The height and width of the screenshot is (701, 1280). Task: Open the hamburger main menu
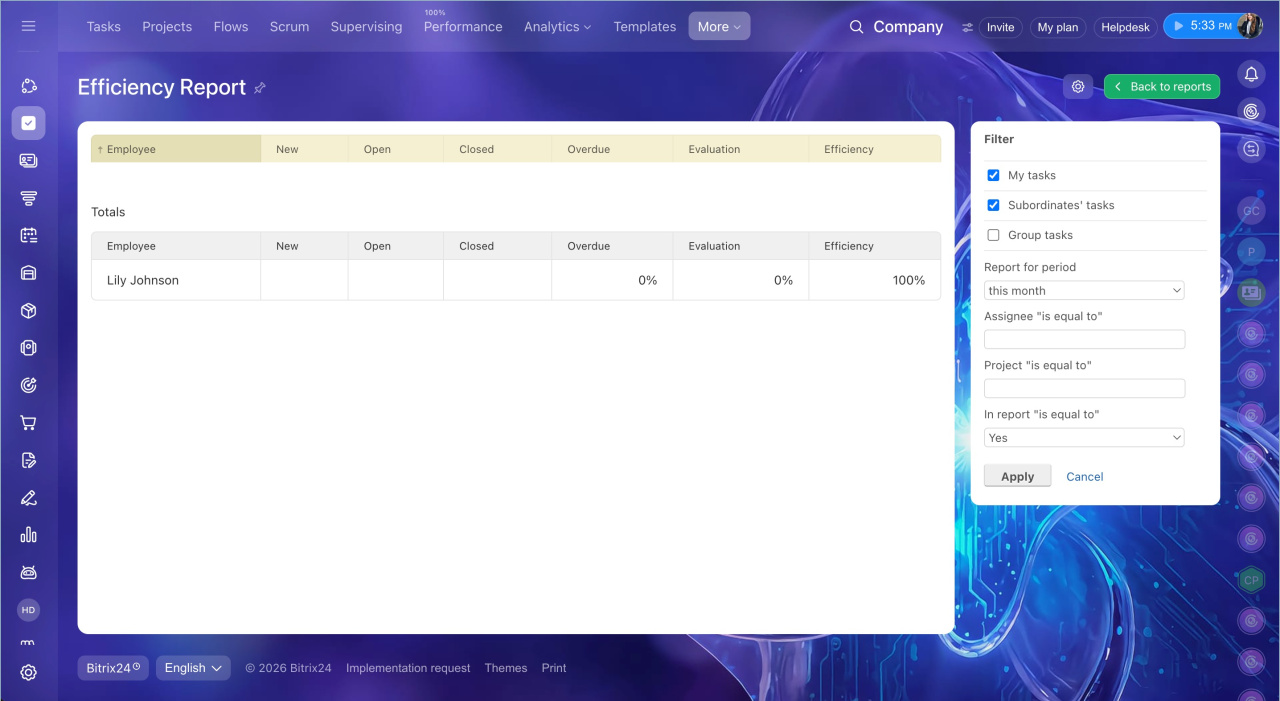[28, 26]
